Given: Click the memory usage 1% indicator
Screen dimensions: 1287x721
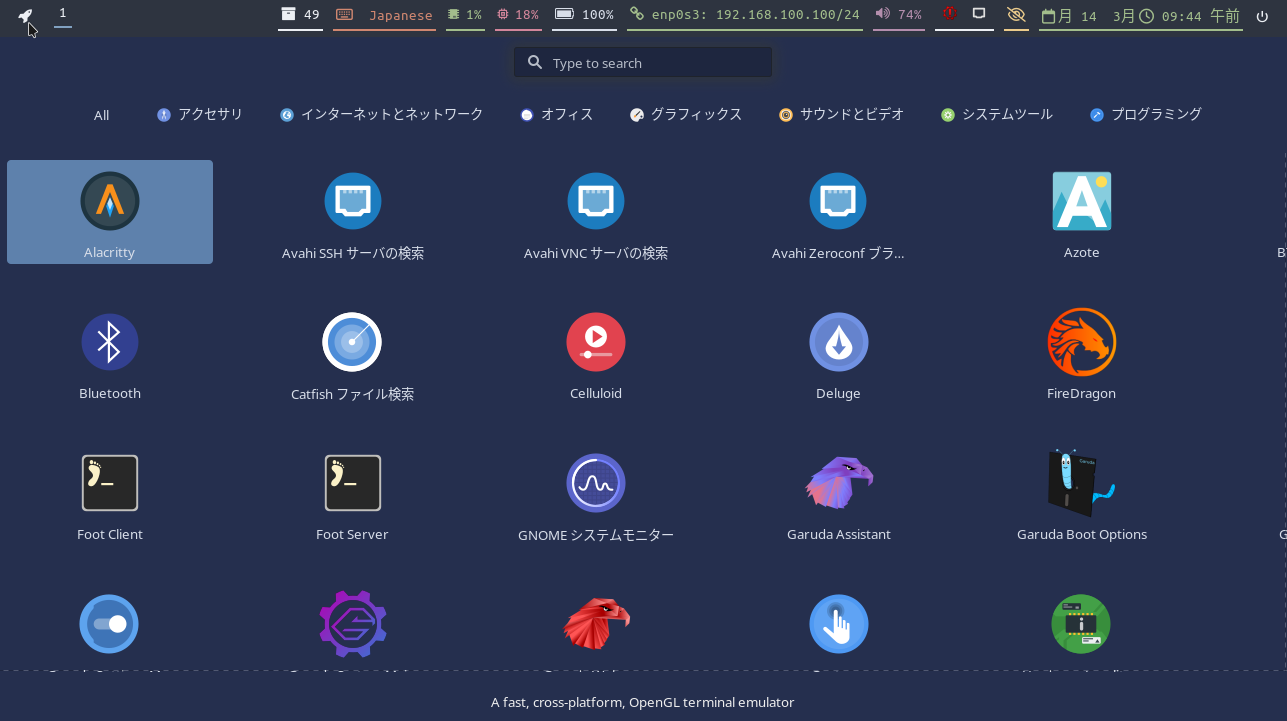Looking at the screenshot, I should 465,15.
